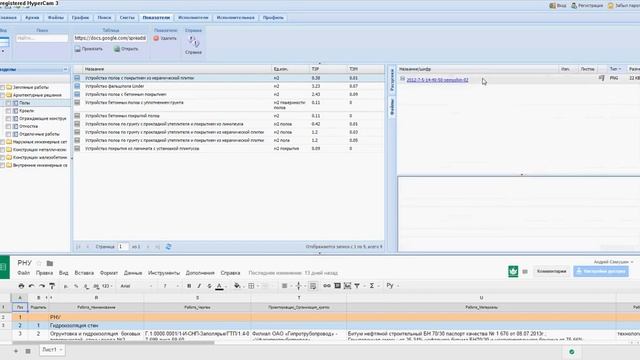Check the Земляные работы folder checkbox
This screenshot has height=360, width=640.
(2, 87)
